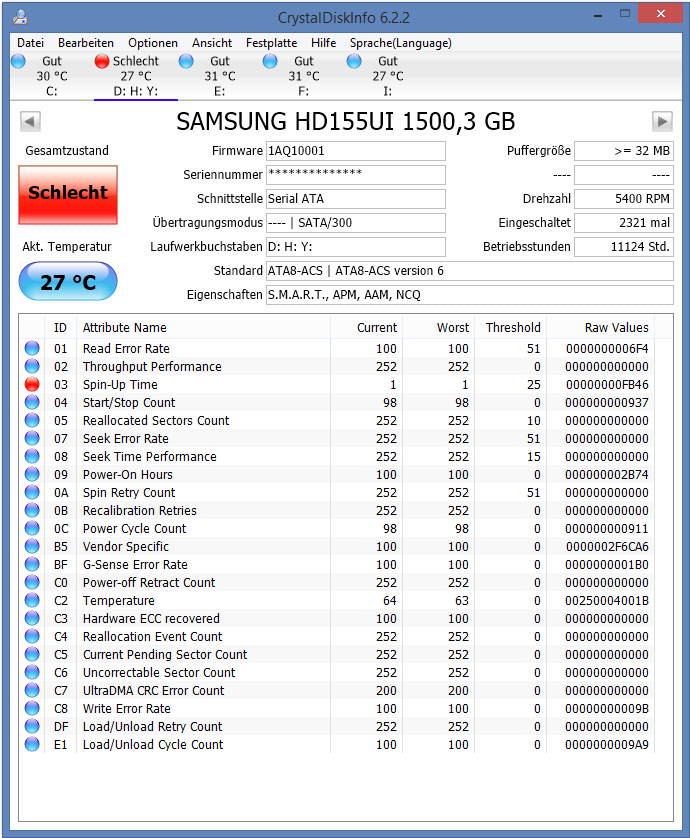
Task: Open the Ansicht menu
Action: 212,43
